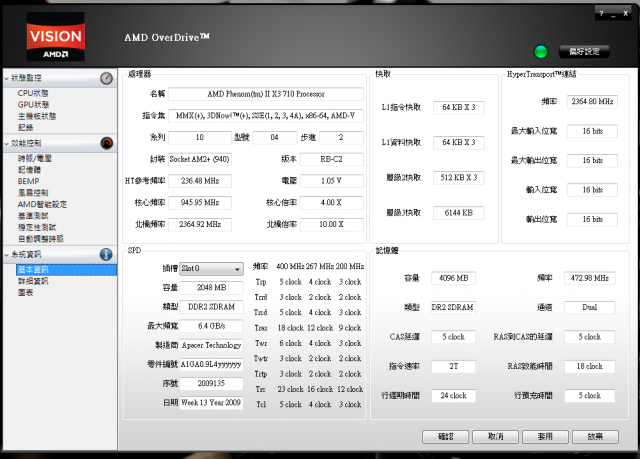Image resolution: width=640 pixels, height=459 pixels.
Task: Go to 時脈/電壓 settings
Action: click(35, 158)
